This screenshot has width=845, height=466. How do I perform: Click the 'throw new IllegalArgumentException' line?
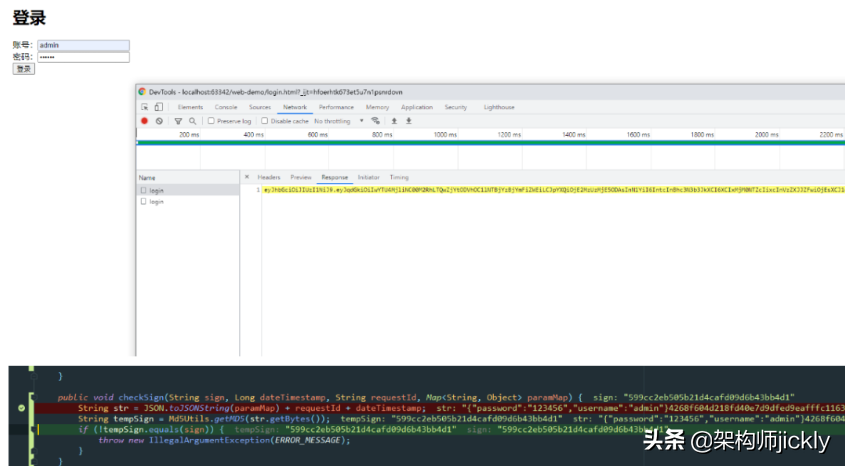click(x=224, y=440)
